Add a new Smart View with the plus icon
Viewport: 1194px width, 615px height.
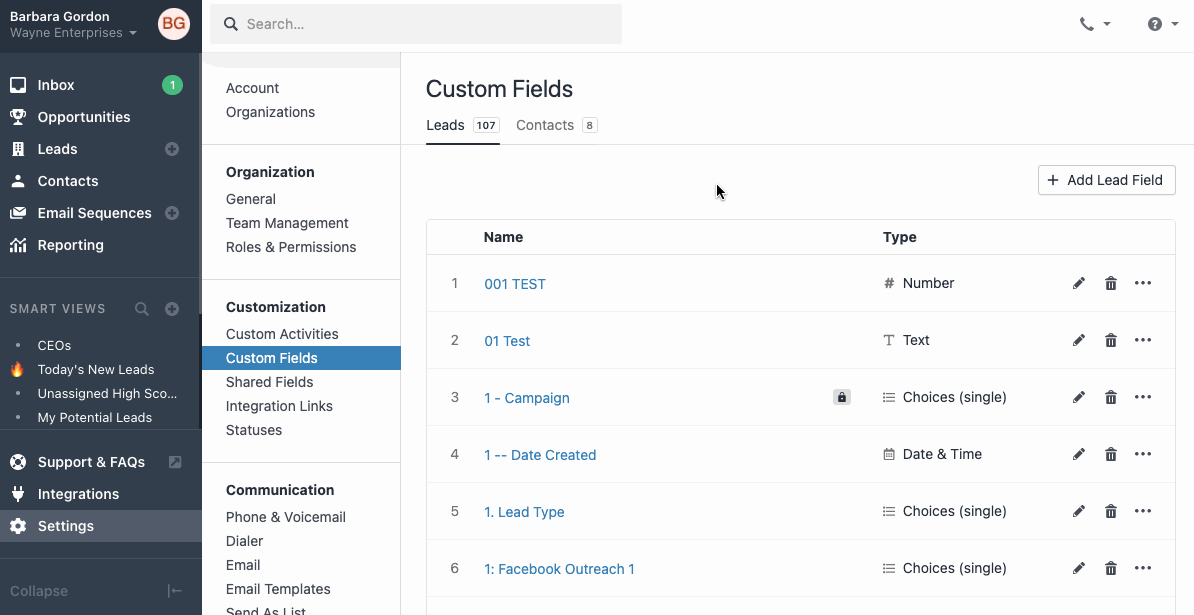[x=172, y=309]
